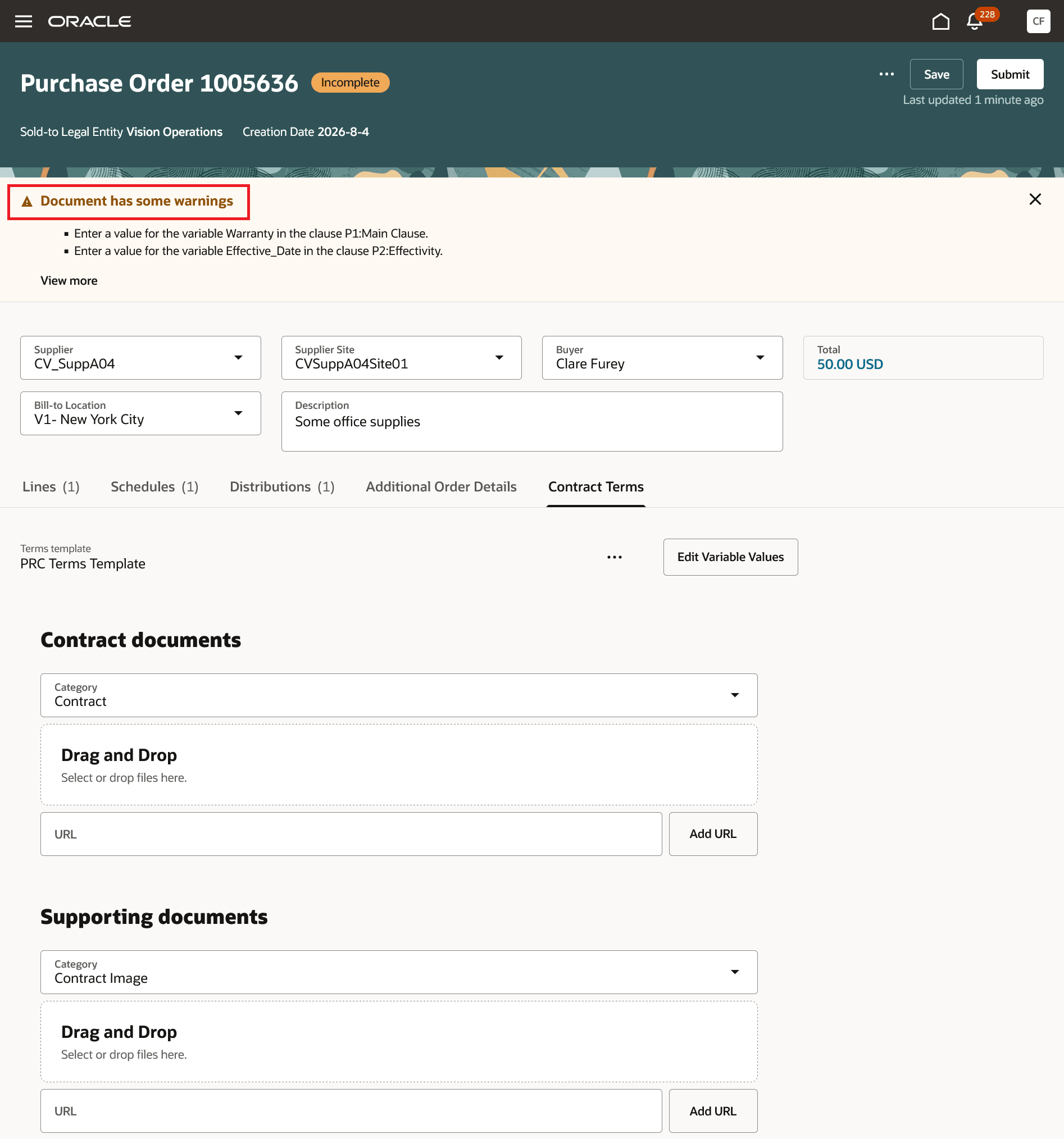Click Add URL under Contract documents

point(713,834)
